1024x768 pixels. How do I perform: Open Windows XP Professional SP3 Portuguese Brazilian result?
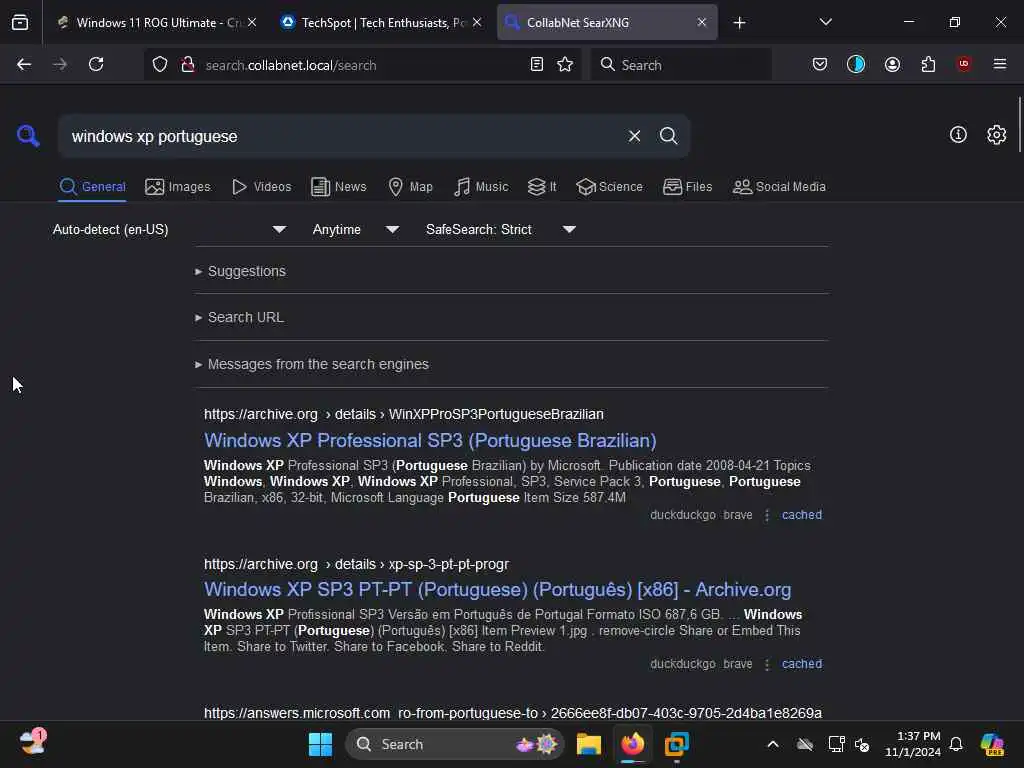coord(430,440)
